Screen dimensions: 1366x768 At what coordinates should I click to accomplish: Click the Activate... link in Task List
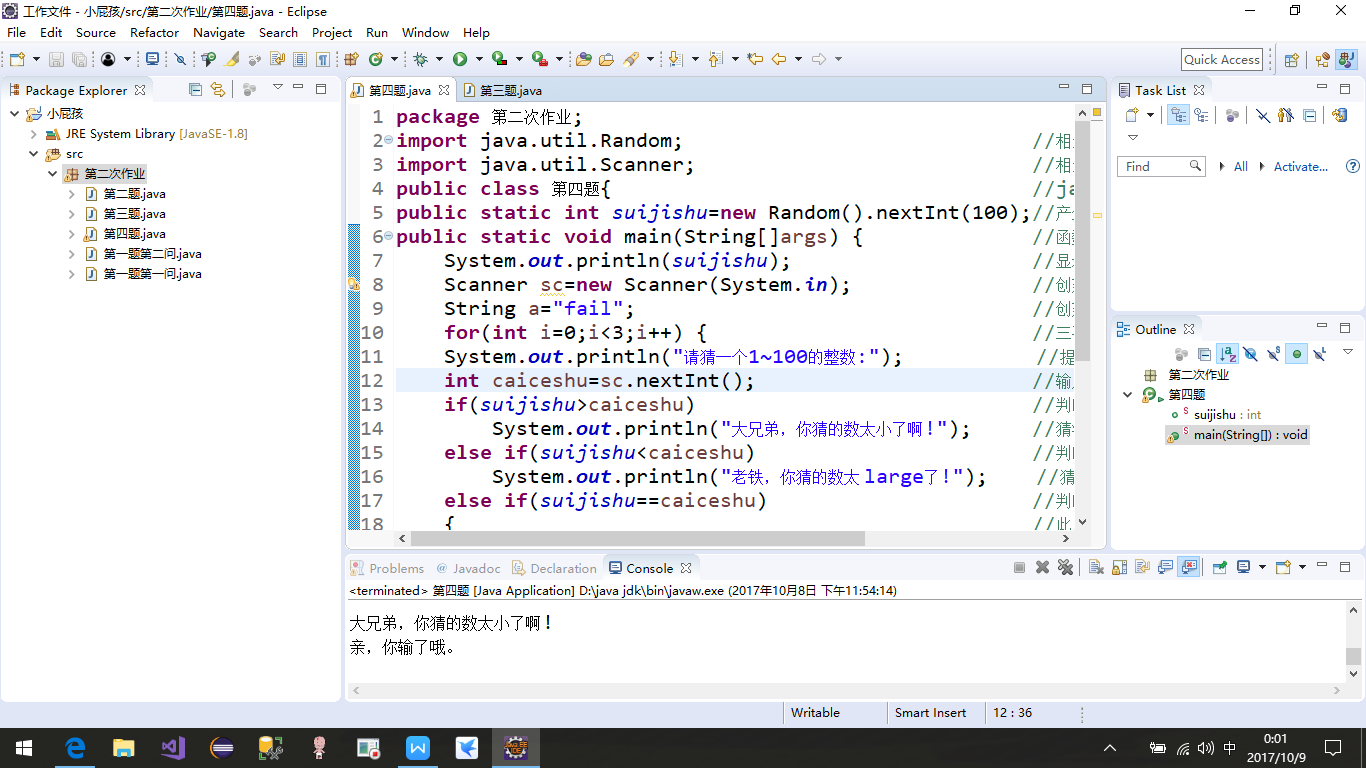[1300, 167]
